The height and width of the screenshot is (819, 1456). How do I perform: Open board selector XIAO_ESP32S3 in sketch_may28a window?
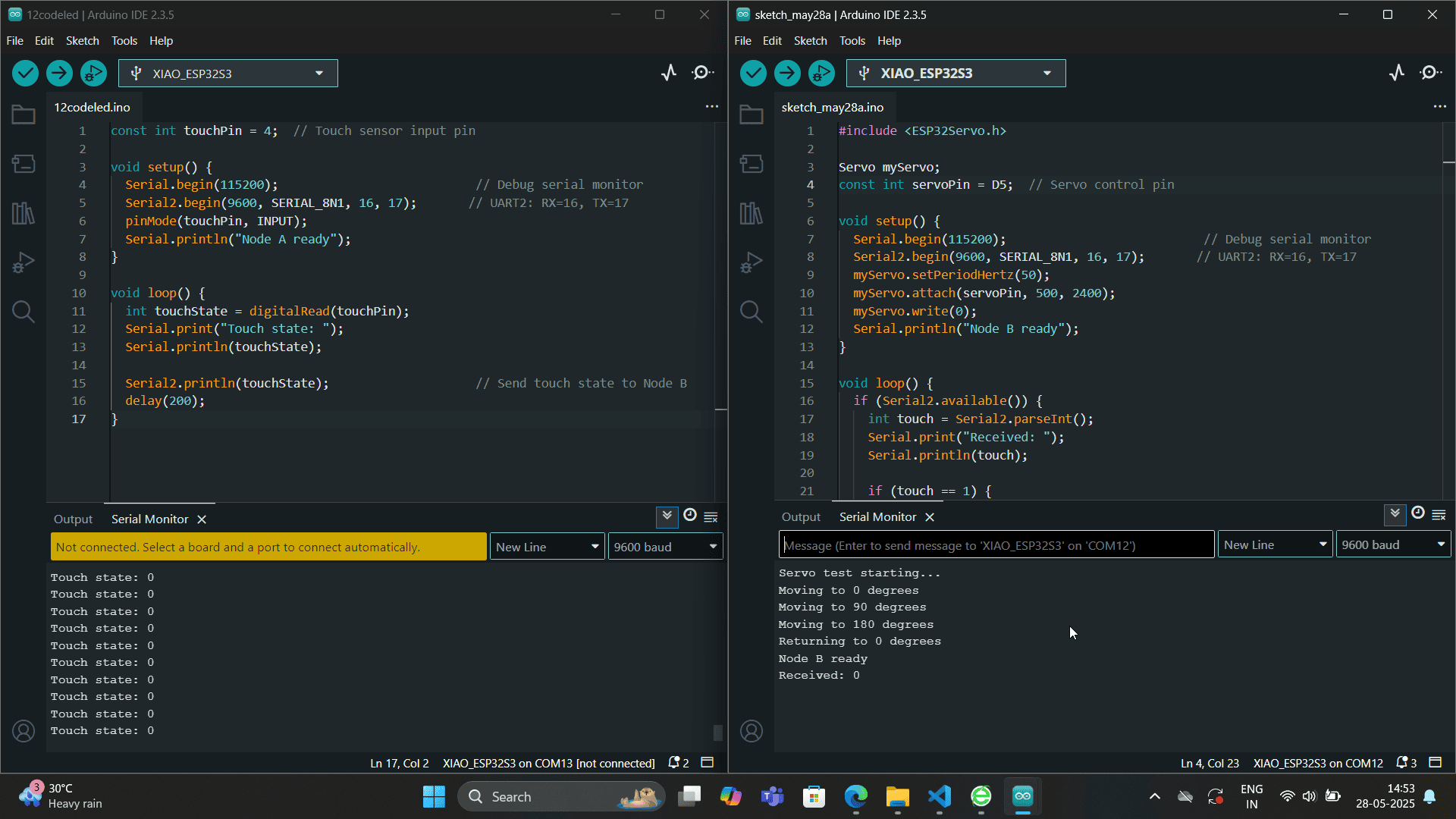pos(956,74)
